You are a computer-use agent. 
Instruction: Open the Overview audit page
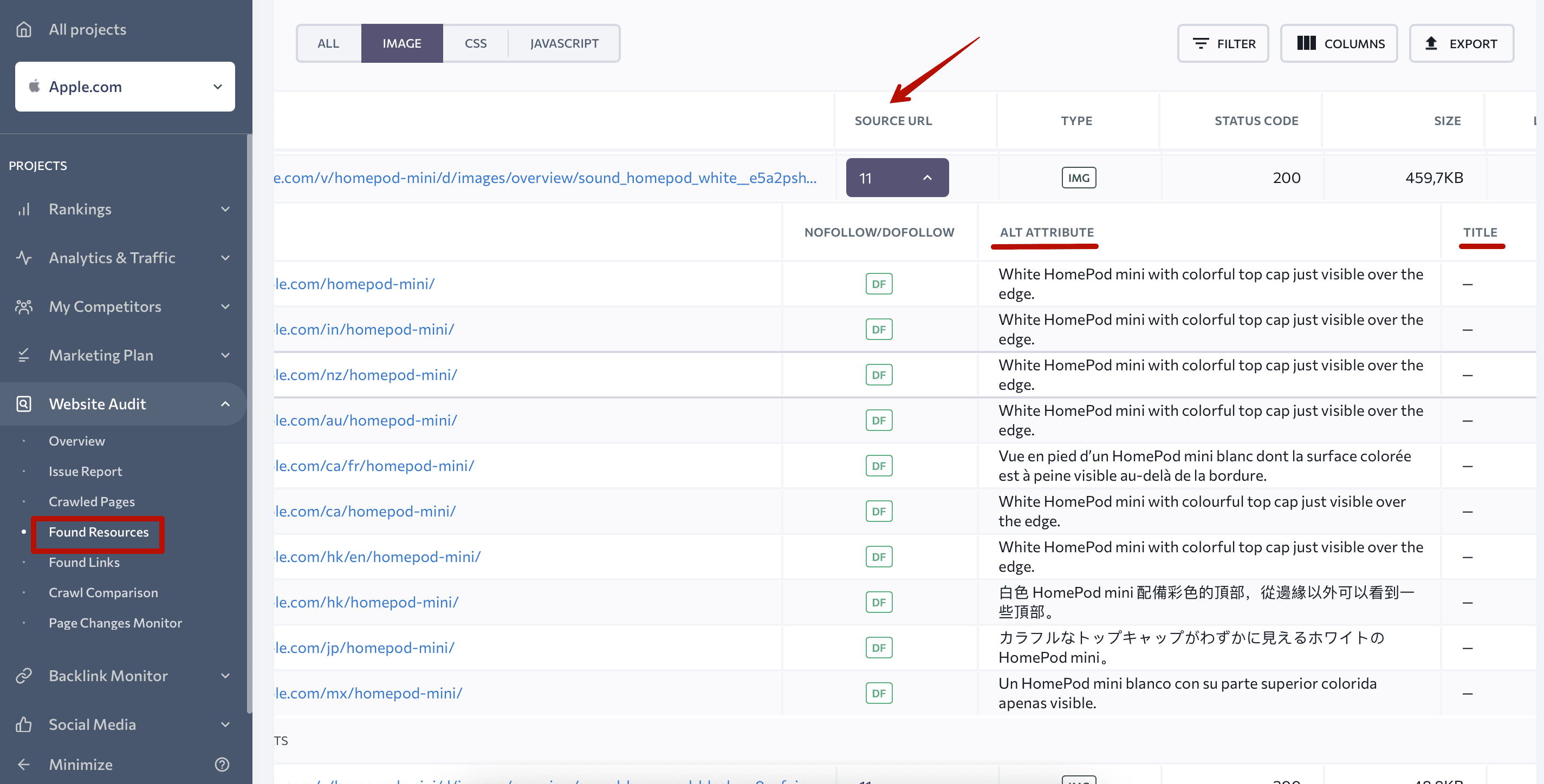pyautogui.click(x=77, y=441)
